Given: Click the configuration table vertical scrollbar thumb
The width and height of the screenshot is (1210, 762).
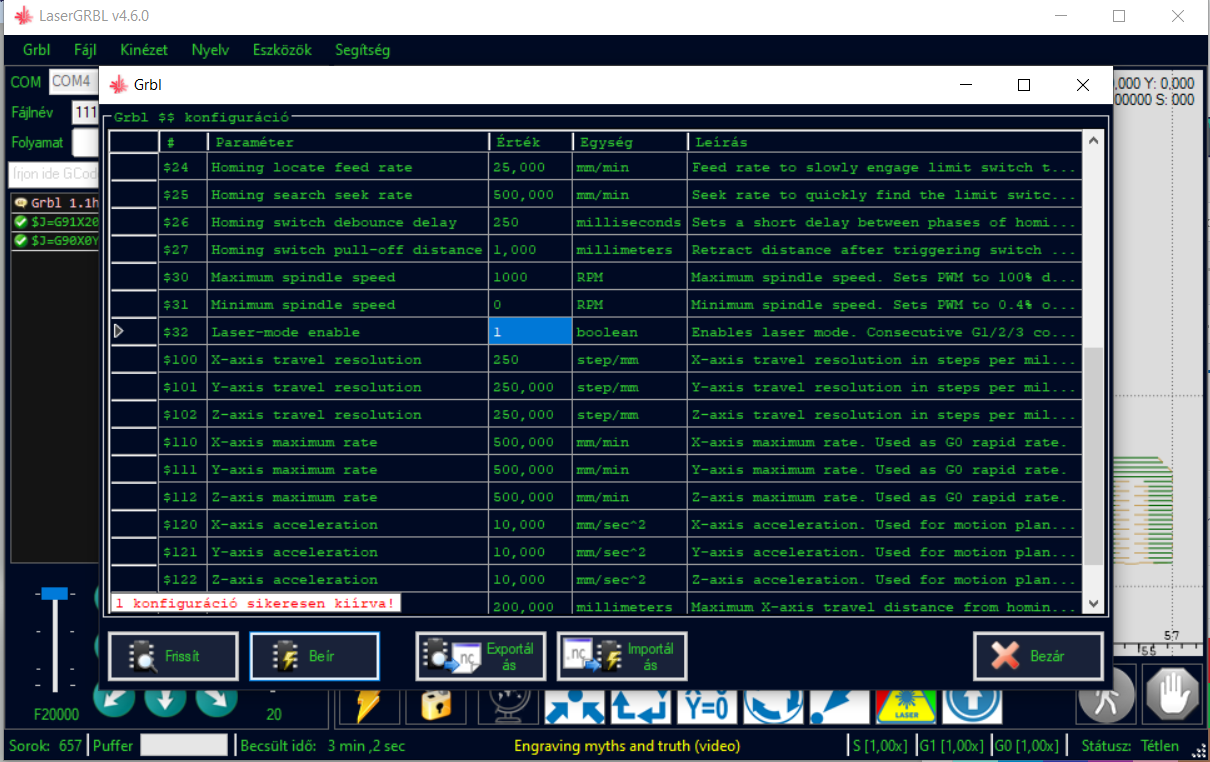Looking at the screenshot, I should point(1093,457).
